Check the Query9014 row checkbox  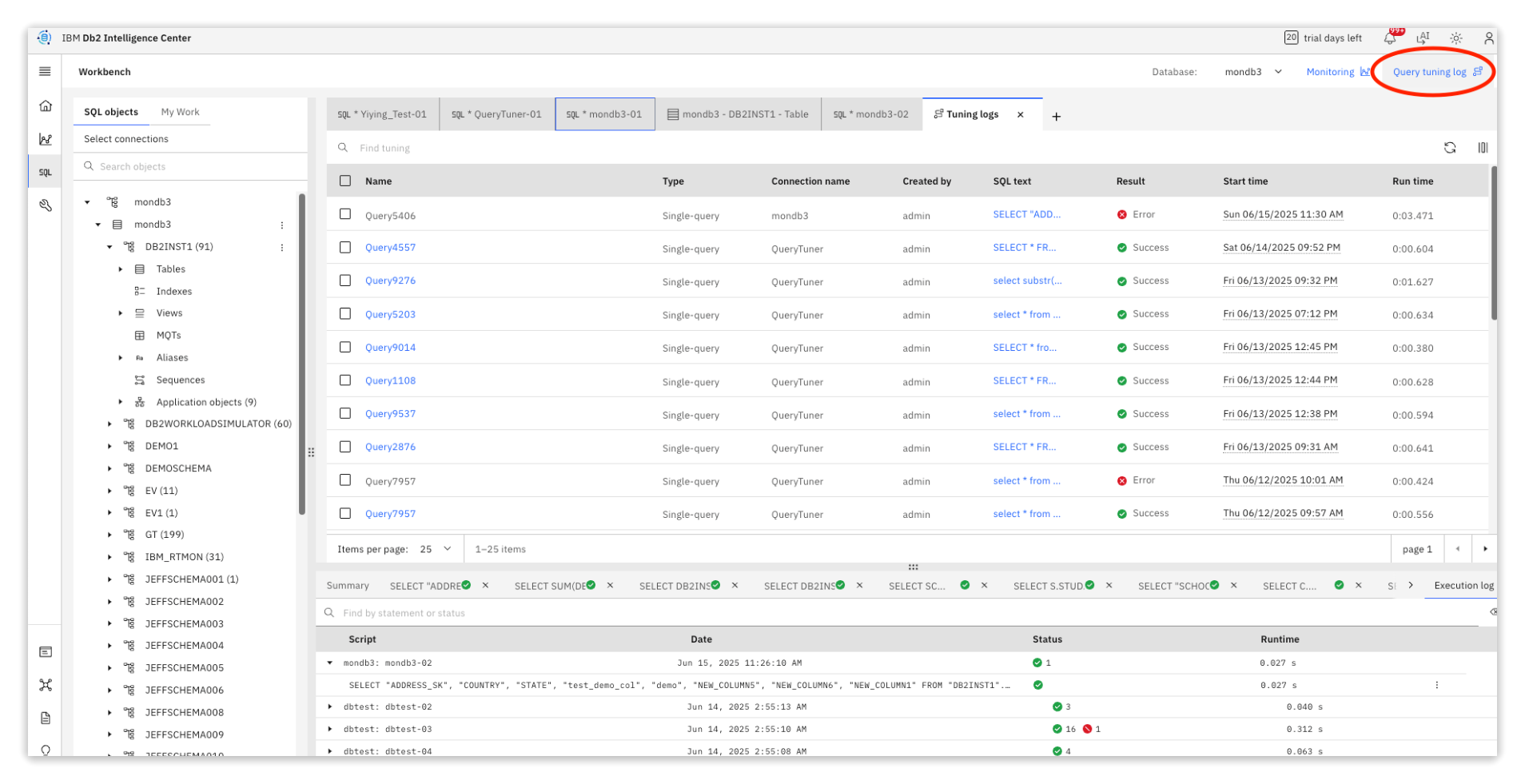point(345,347)
